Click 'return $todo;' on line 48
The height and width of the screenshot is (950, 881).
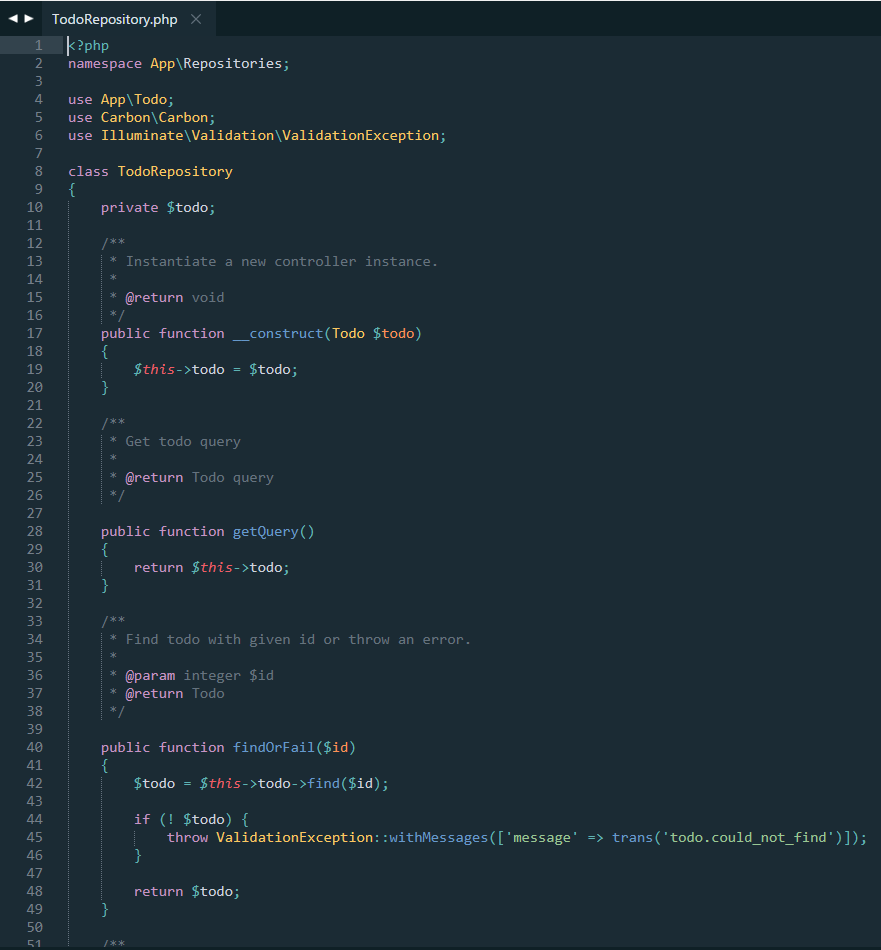pos(187,892)
